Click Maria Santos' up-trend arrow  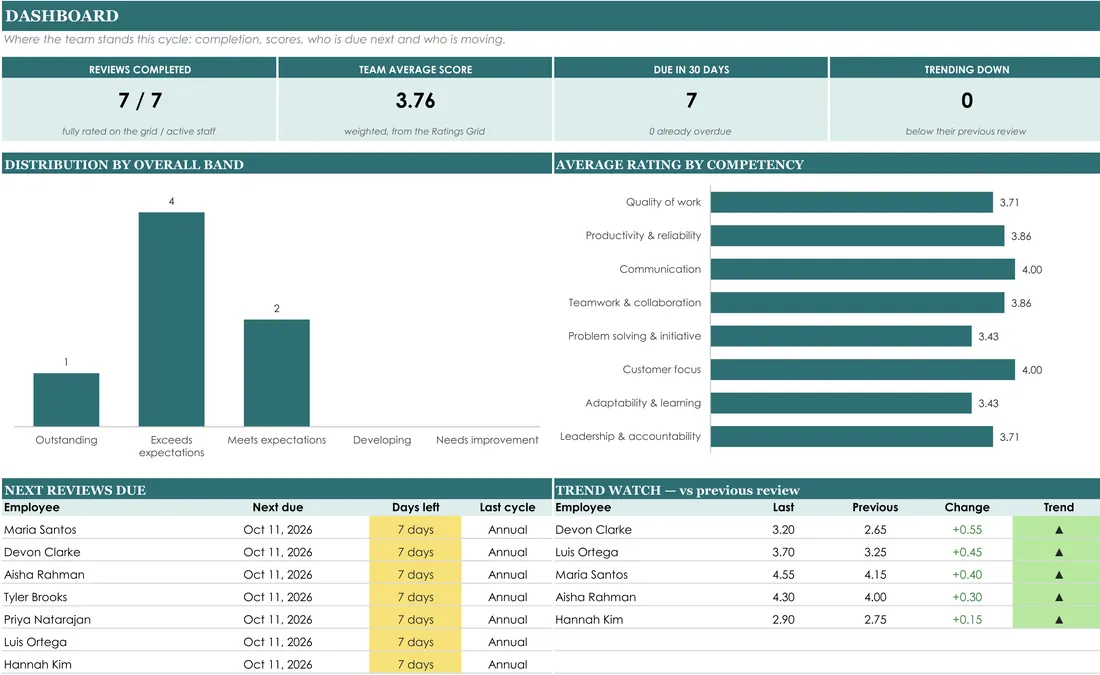coord(1059,575)
